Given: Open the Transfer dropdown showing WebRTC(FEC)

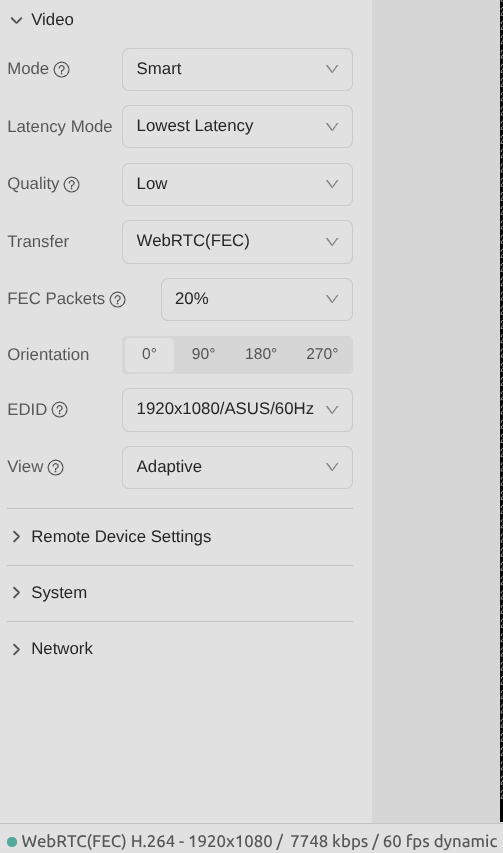Looking at the screenshot, I should pyautogui.click(x=238, y=242).
